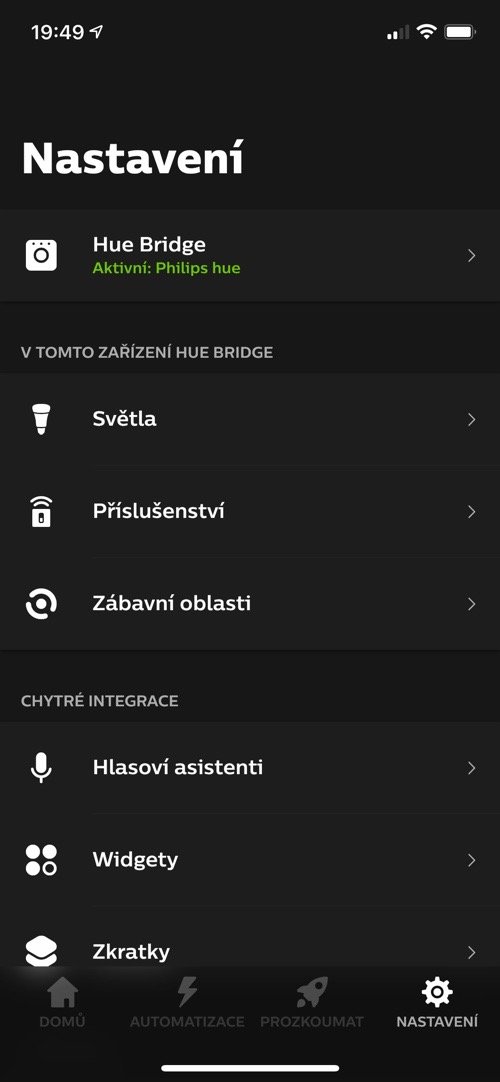This screenshot has height=1082, width=500.
Task: Tap the green Aktivní: Philips hue status text
Action: click(x=166, y=268)
